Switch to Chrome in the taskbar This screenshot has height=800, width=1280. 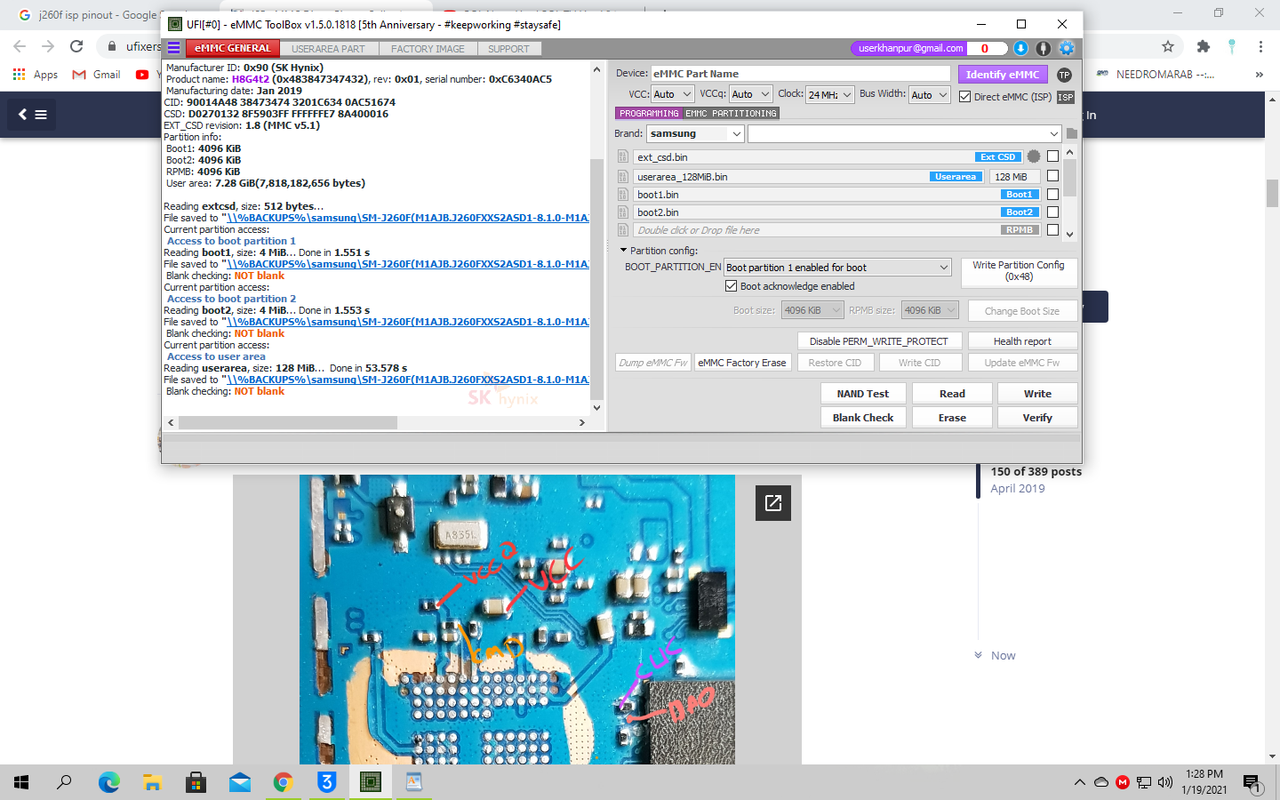tap(283, 781)
